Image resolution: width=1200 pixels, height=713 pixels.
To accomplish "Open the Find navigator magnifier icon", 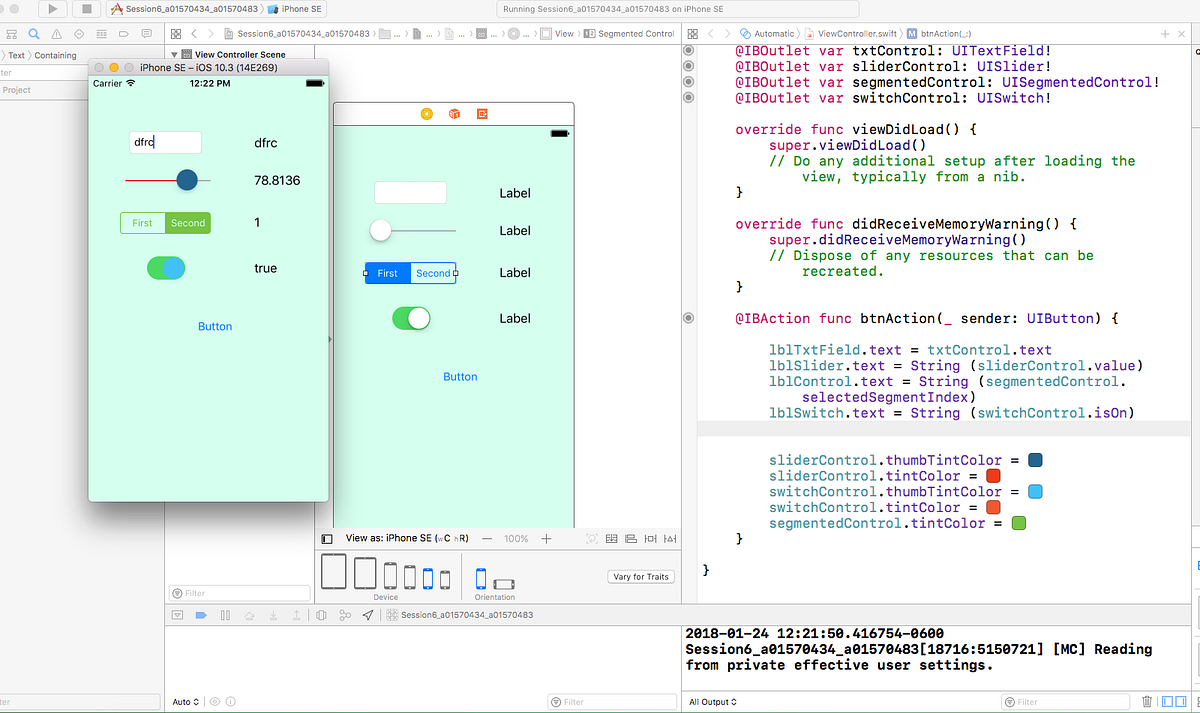I will 33,34.
